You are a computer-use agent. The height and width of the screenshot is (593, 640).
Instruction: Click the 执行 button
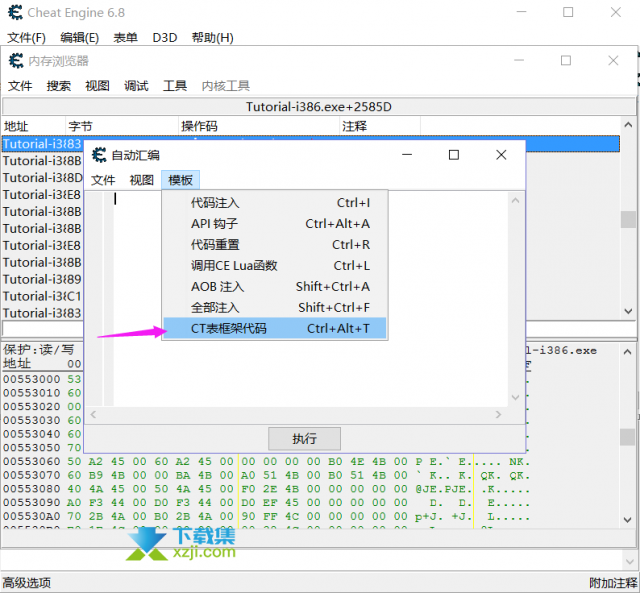[304, 439]
